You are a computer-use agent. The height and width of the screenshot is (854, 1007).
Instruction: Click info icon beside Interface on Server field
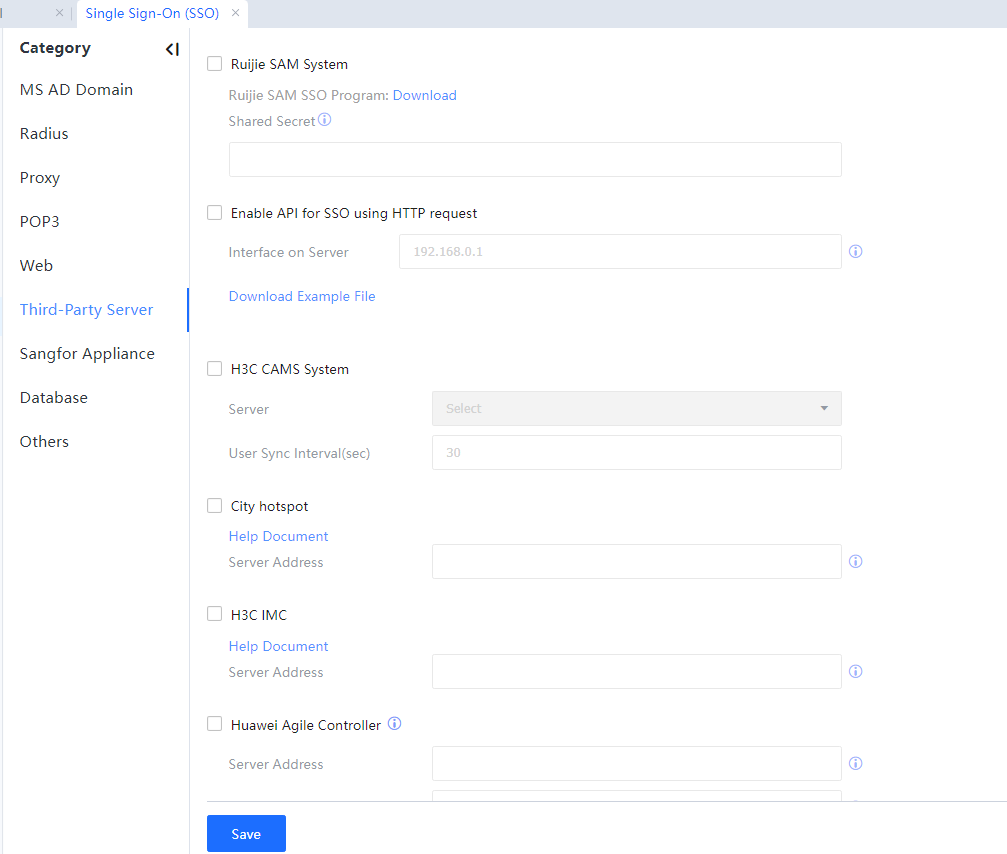tap(855, 252)
